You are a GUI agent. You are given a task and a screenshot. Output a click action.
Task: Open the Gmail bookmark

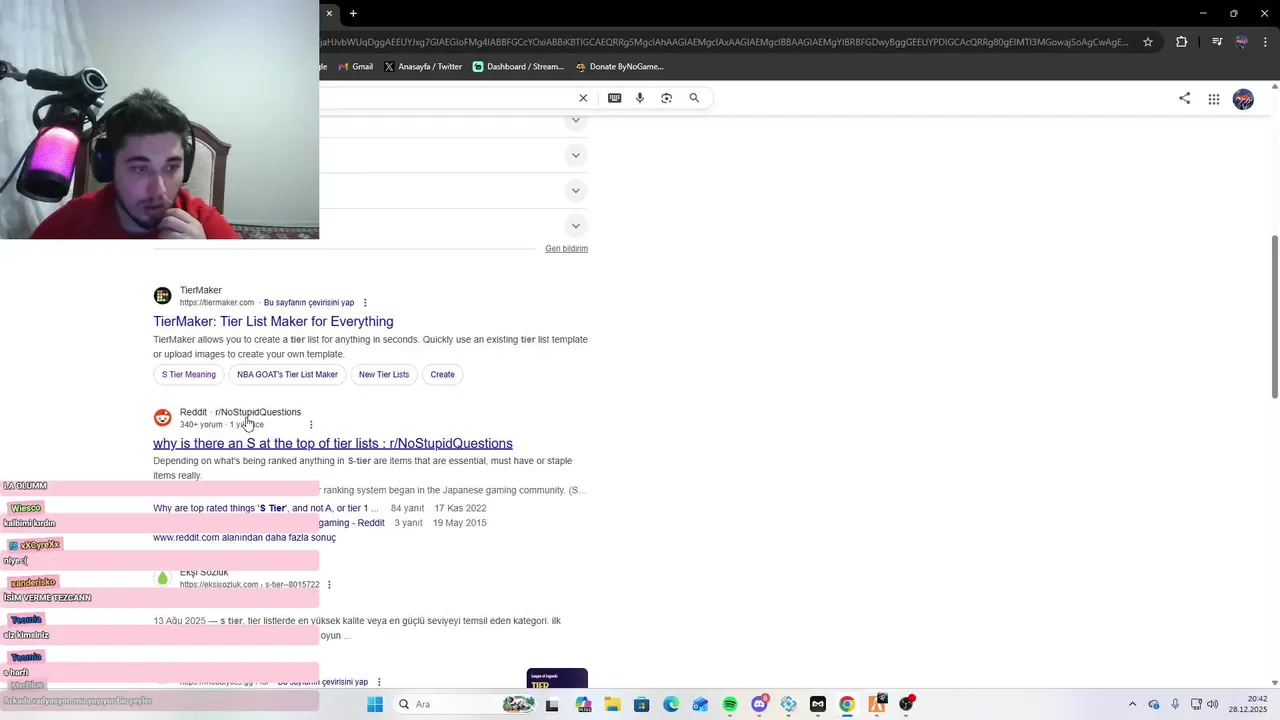356,67
